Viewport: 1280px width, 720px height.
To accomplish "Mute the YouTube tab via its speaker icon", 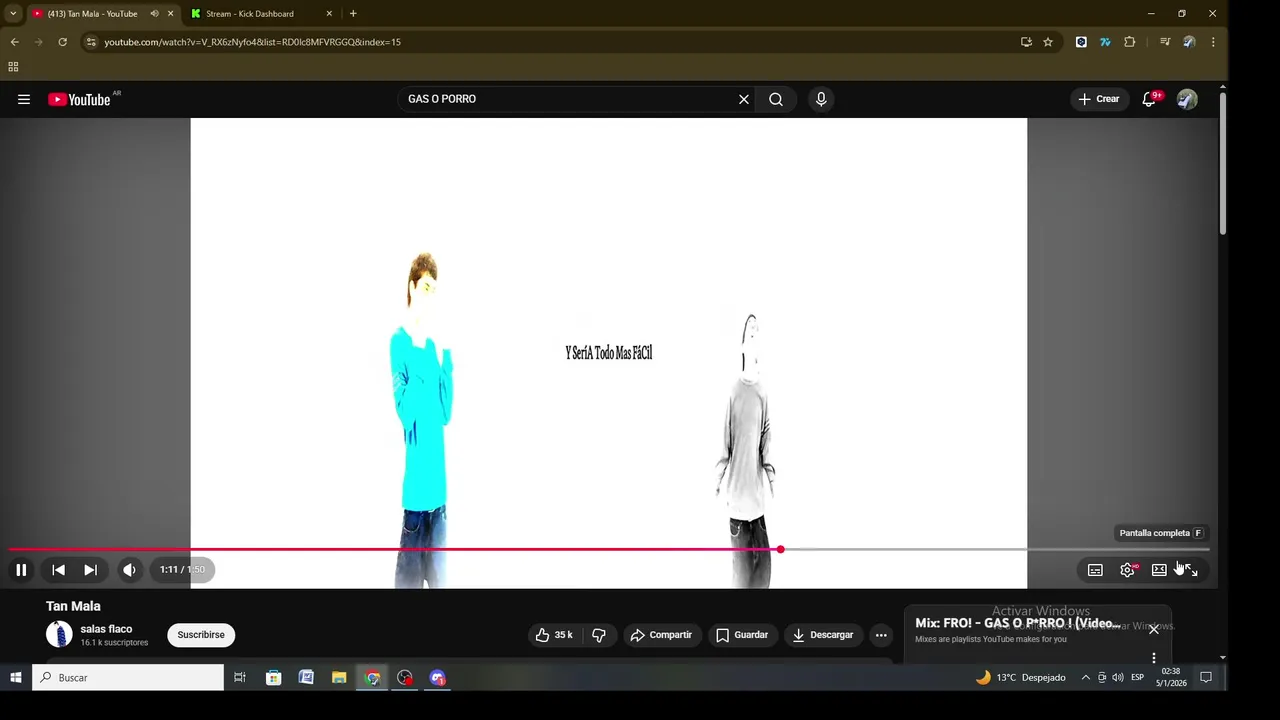I will click(x=154, y=14).
